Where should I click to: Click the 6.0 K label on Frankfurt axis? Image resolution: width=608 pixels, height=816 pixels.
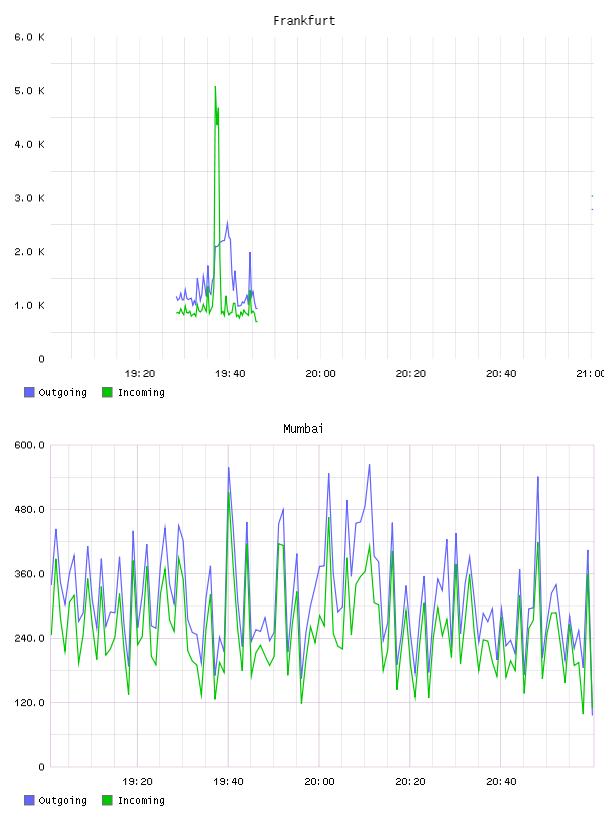pos(30,37)
